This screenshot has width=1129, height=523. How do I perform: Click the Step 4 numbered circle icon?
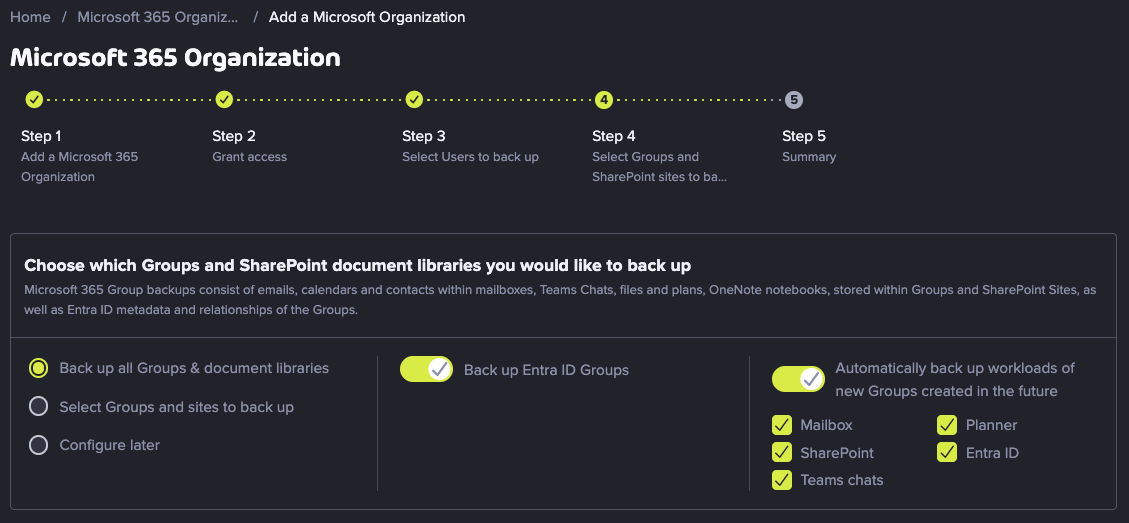(x=604, y=99)
